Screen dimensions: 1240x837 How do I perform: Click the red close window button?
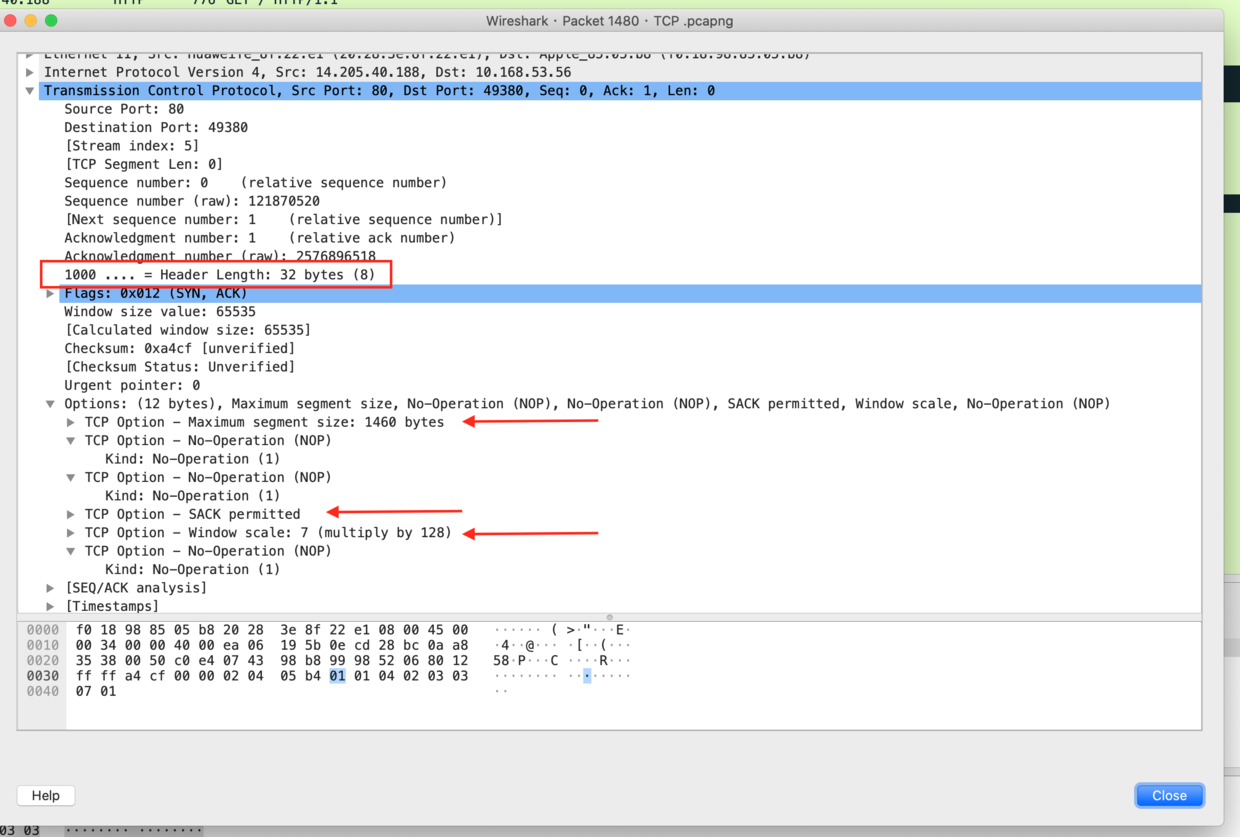pos(11,20)
